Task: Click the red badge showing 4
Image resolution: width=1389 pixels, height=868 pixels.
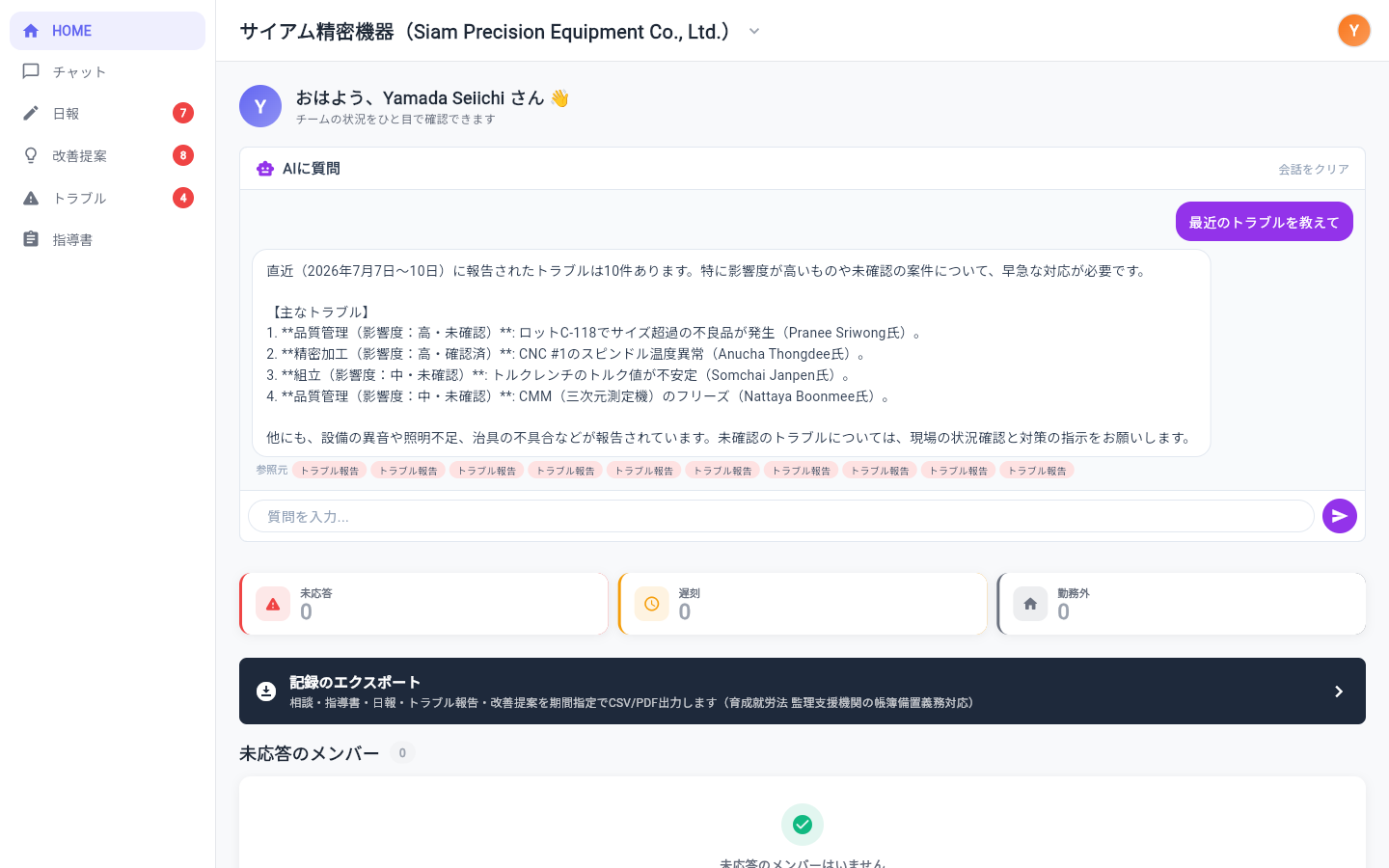Action: pyautogui.click(x=183, y=198)
